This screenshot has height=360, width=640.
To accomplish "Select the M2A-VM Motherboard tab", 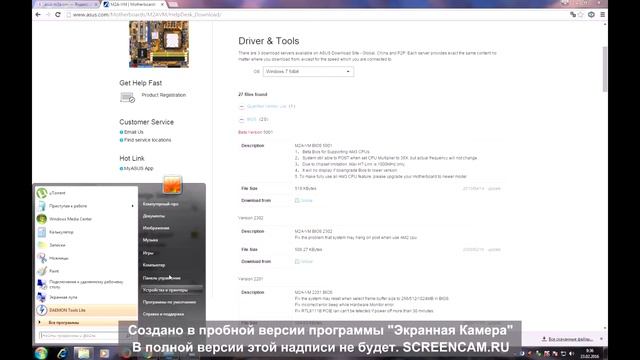I will [133, 4].
